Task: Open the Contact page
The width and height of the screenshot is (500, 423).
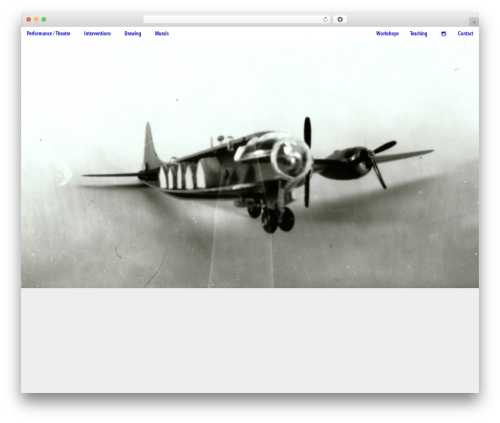Action: [x=465, y=33]
